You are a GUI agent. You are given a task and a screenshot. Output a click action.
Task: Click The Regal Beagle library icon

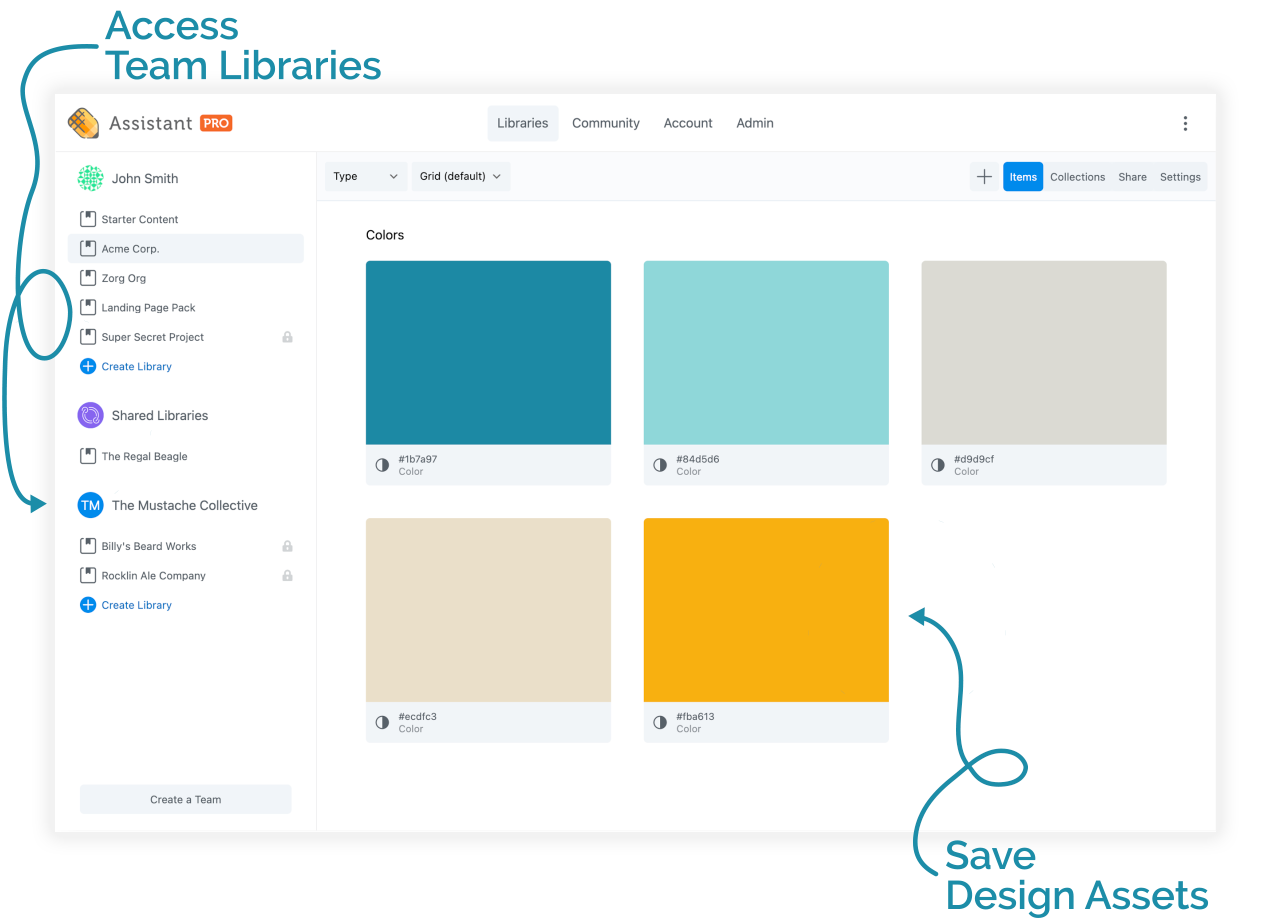[88, 456]
